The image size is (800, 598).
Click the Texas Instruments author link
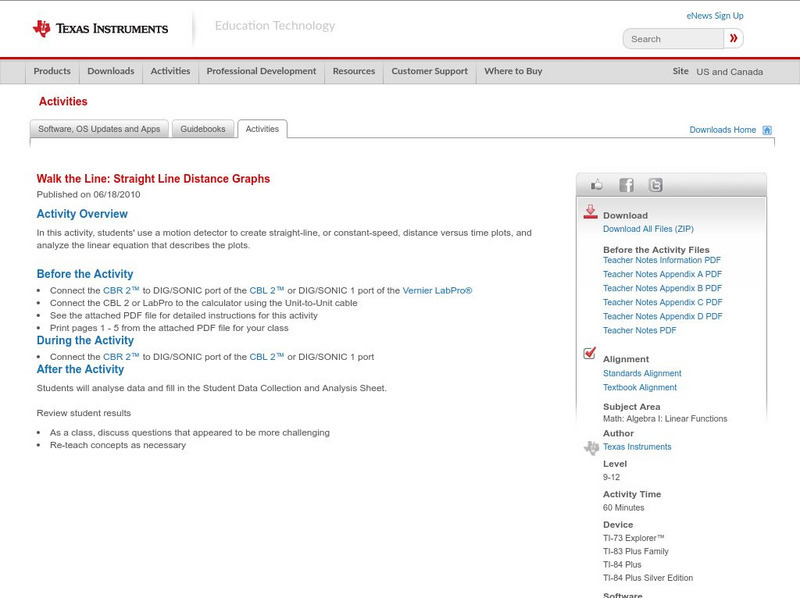click(x=637, y=447)
